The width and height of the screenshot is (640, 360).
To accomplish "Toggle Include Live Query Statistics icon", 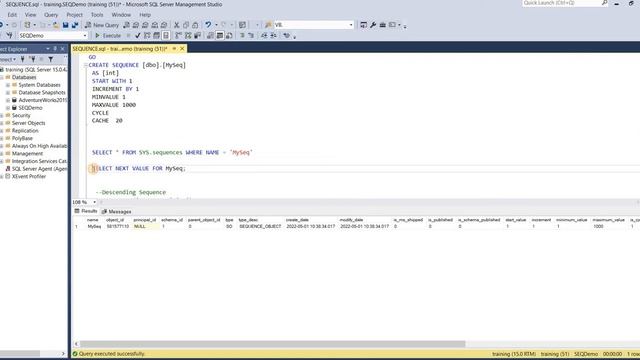I will 188,36.
